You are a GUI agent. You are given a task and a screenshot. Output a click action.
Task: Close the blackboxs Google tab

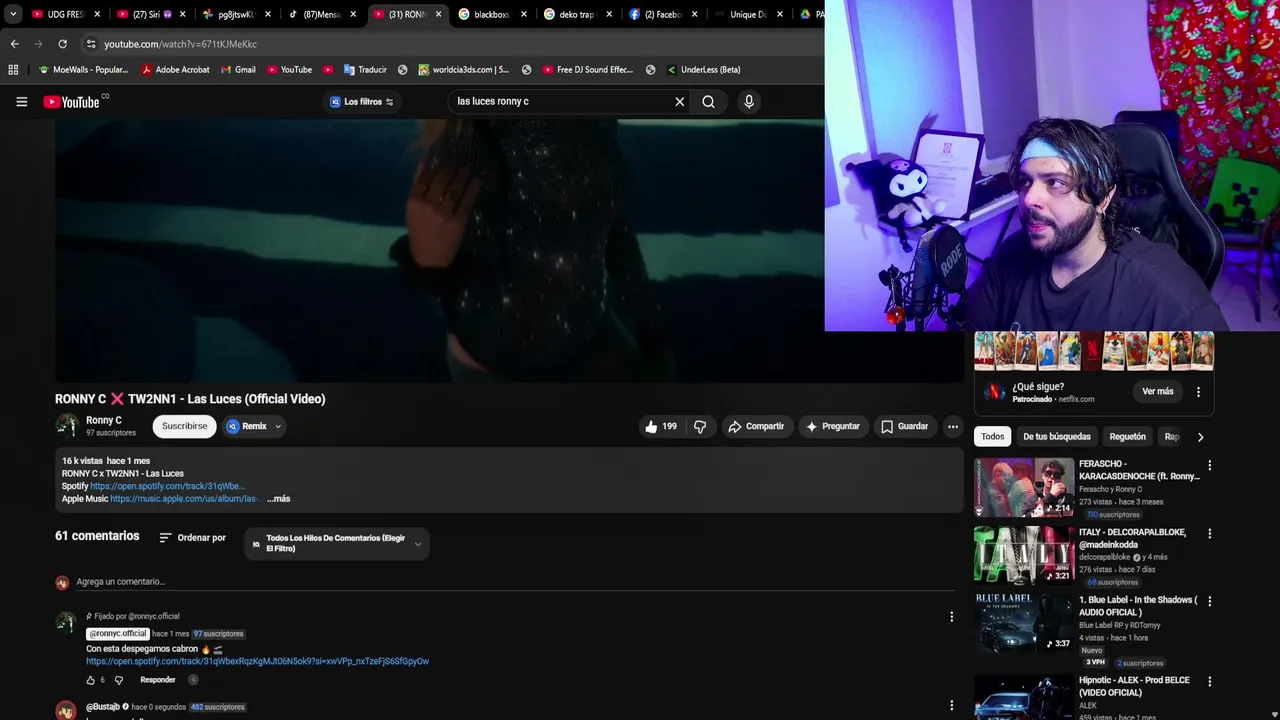click(524, 14)
